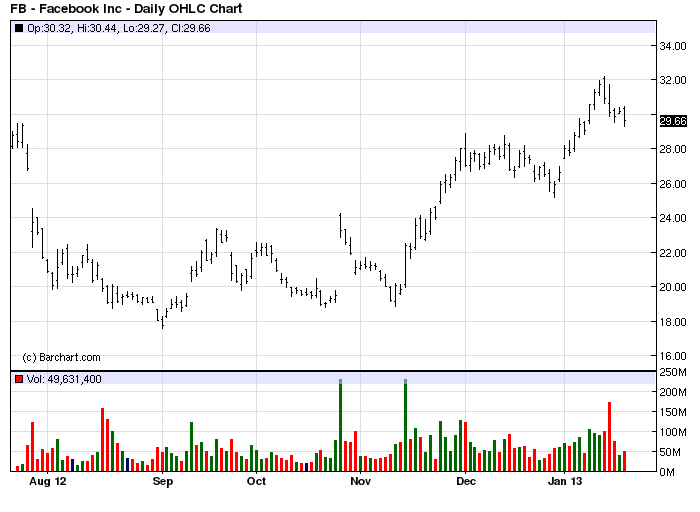The height and width of the screenshot is (512, 700).
Task: Click the 'Jan 13' date axis label
Action: click(565, 481)
